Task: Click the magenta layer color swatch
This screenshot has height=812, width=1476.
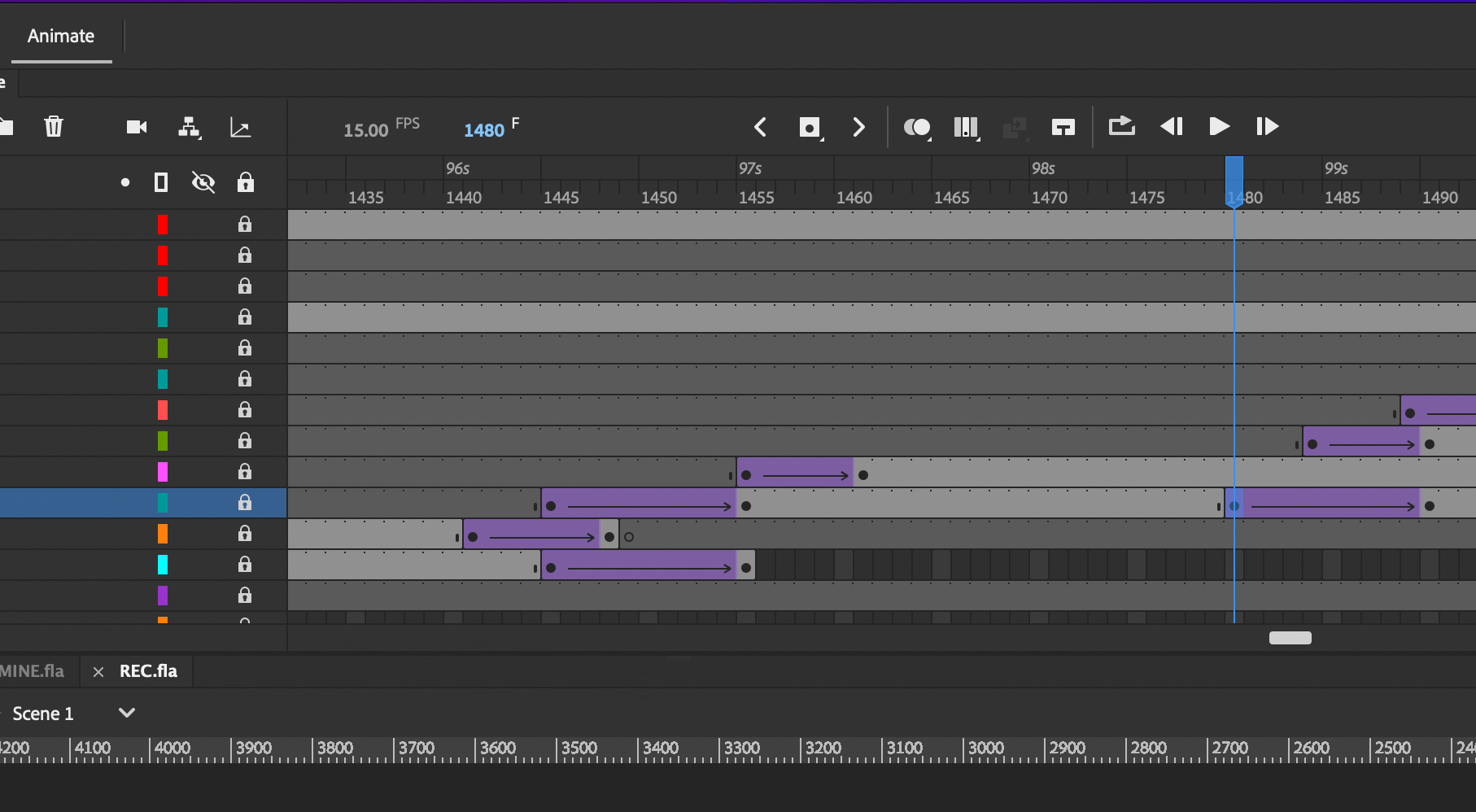Action: [163, 472]
